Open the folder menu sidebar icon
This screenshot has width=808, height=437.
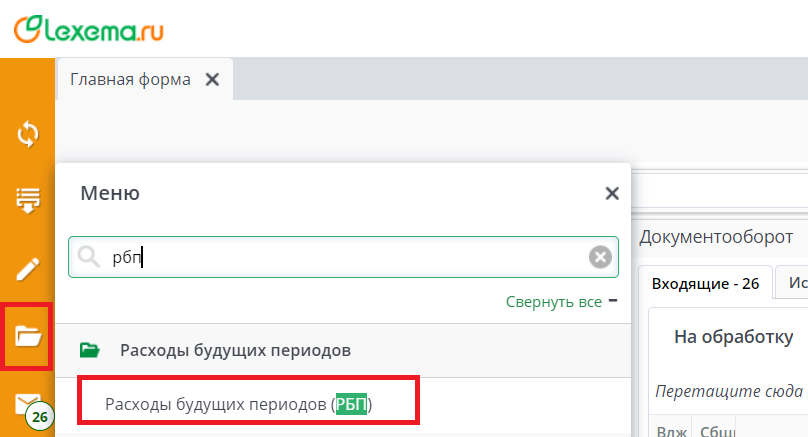pos(28,336)
